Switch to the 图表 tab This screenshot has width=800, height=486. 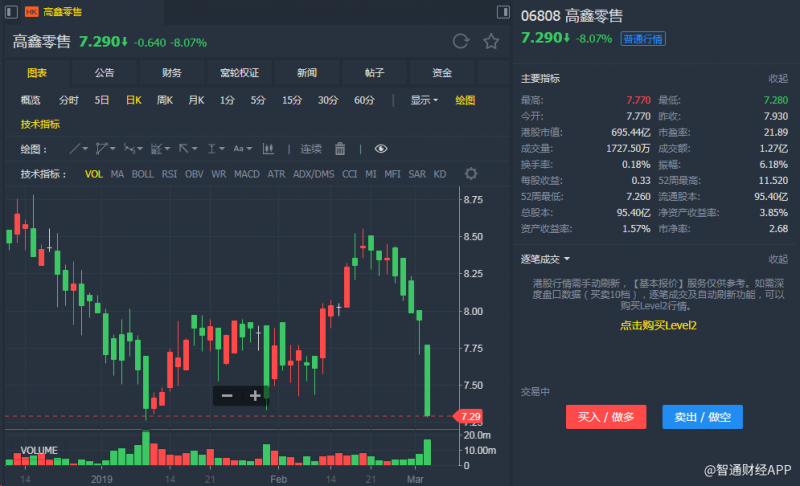click(37, 73)
